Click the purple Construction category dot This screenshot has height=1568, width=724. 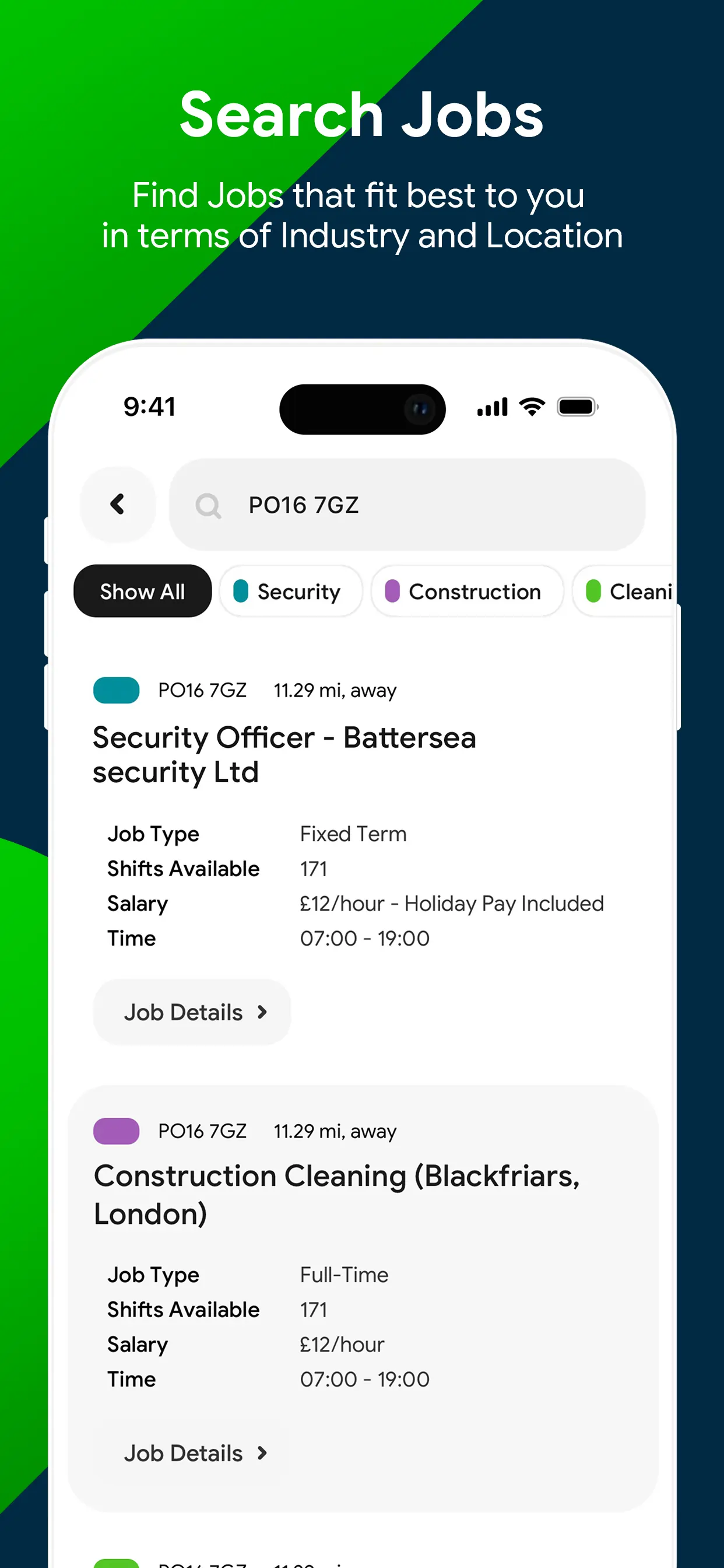pyautogui.click(x=392, y=591)
